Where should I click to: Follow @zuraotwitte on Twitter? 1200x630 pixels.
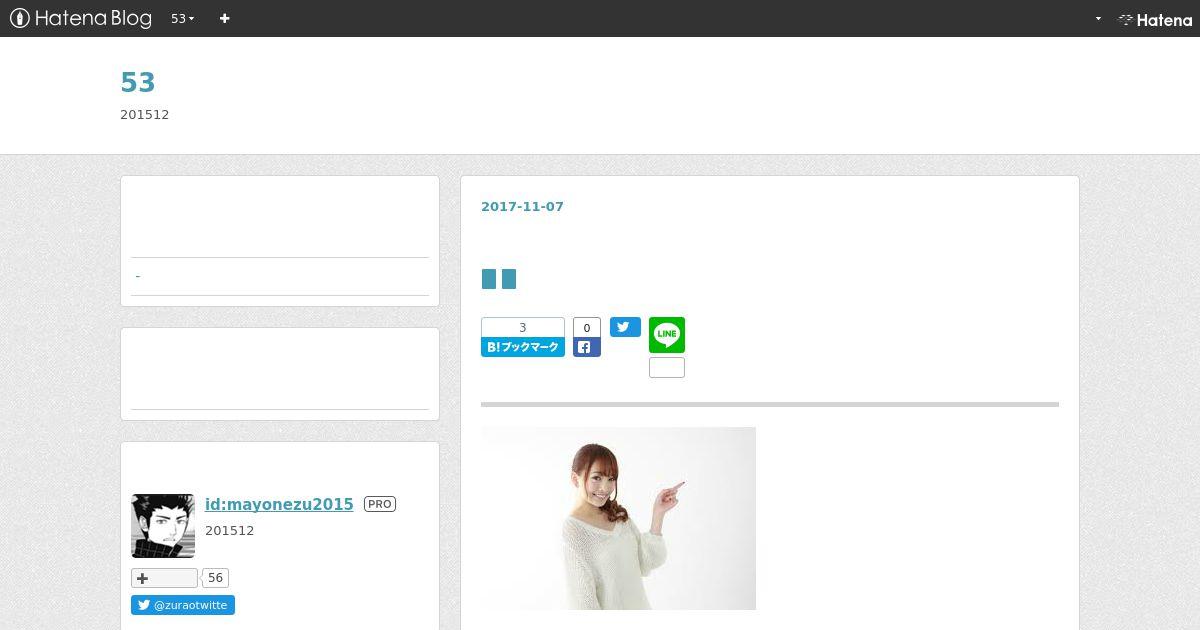coord(183,605)
